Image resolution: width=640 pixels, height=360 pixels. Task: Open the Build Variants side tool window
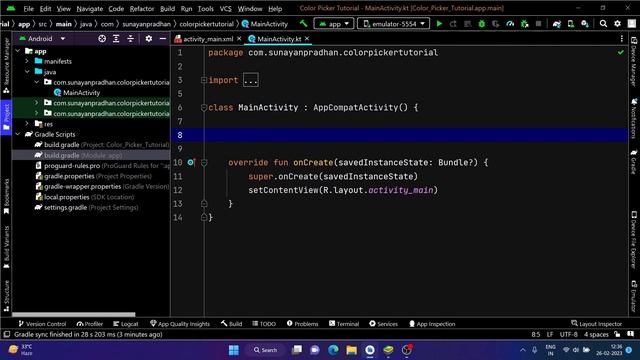pyautogui.click(x=6, y=247)
